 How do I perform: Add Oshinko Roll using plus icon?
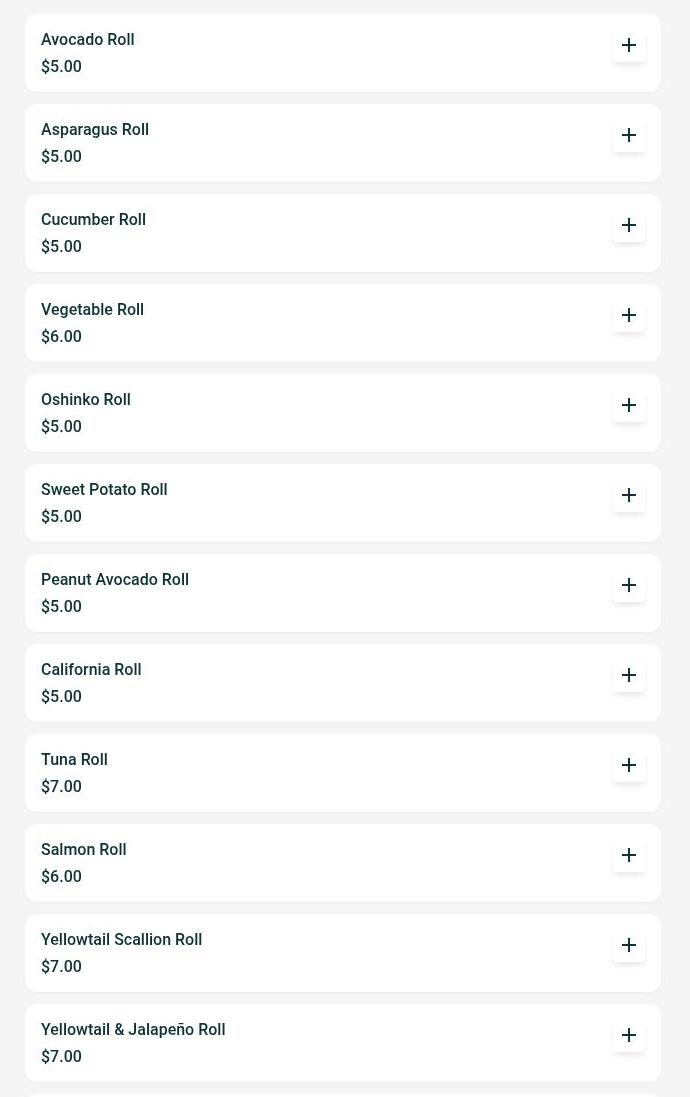[x=629, y=405]
